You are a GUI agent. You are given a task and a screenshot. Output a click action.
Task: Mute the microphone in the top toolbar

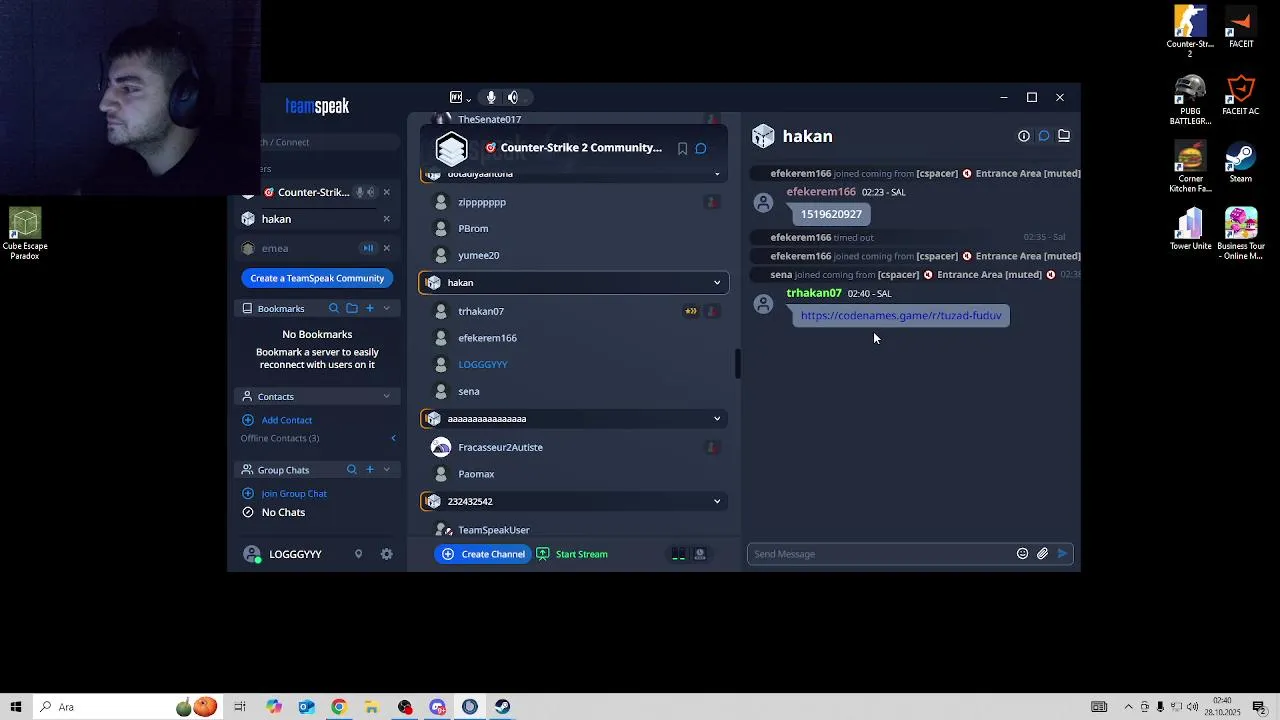tap(491, 97)
